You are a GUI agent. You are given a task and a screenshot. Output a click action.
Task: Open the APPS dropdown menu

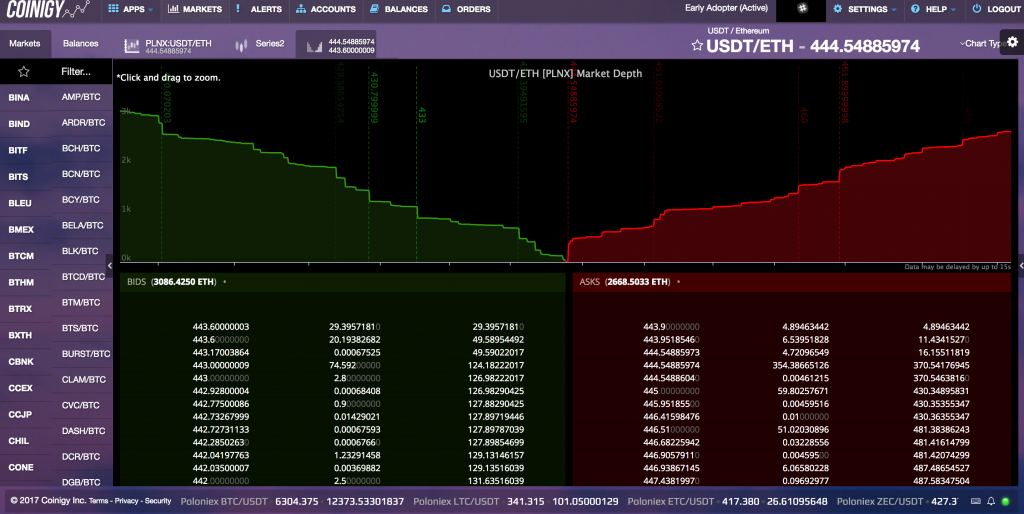(x=131, y=9)
